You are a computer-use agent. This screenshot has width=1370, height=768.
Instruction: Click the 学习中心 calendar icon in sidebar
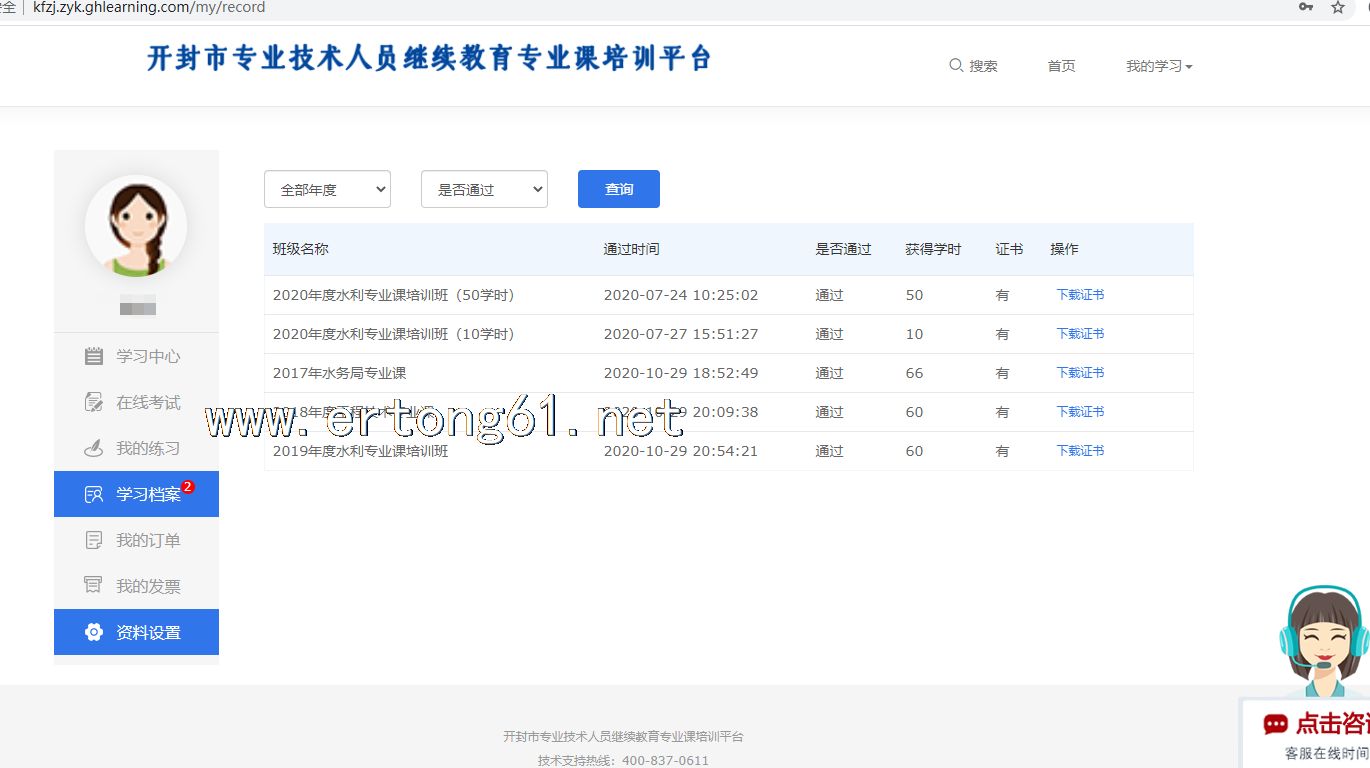[x=94, y=357]
